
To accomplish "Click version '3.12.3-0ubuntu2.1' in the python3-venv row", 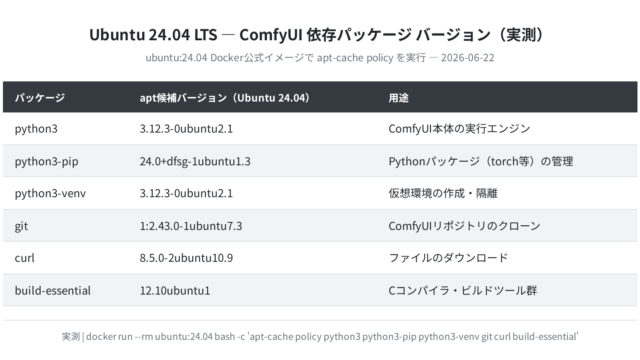I will point(186,193).
